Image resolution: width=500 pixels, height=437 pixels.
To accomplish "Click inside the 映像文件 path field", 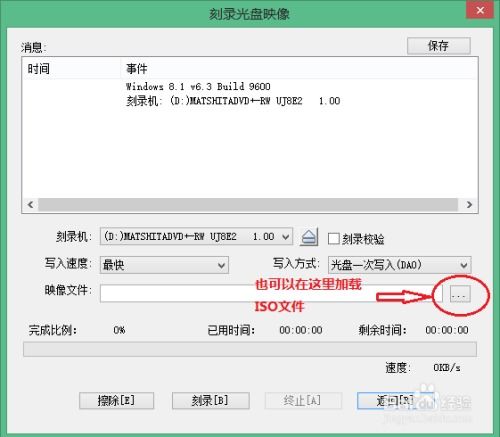I will click(271, 294).
